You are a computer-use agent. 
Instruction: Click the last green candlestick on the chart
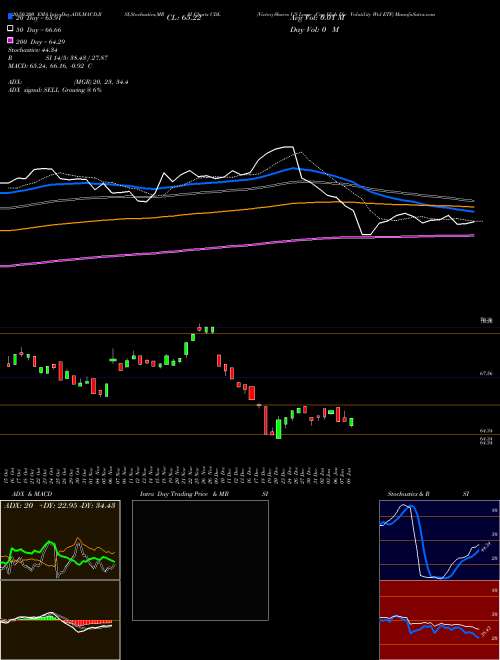(351, 422)
